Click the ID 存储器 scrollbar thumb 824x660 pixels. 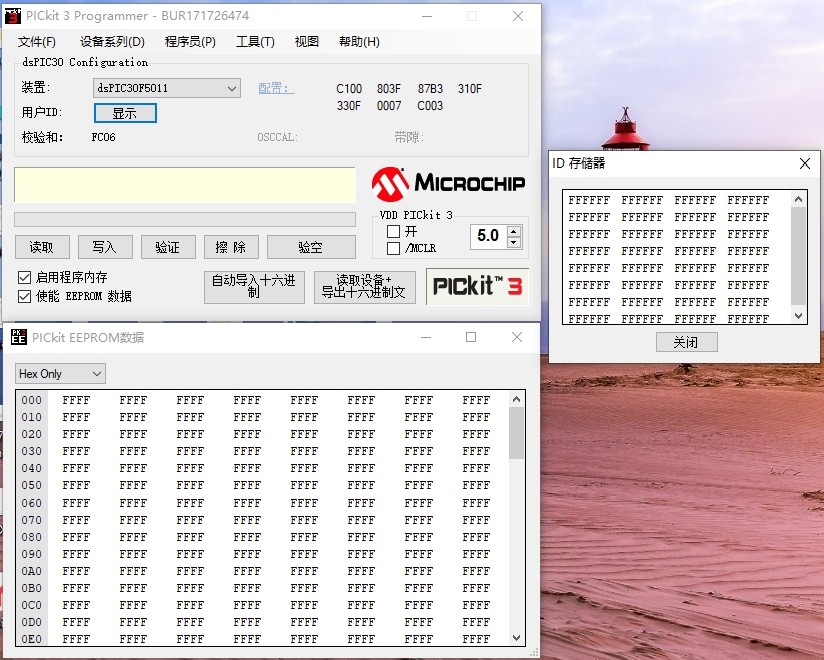[x=798, y=255]
